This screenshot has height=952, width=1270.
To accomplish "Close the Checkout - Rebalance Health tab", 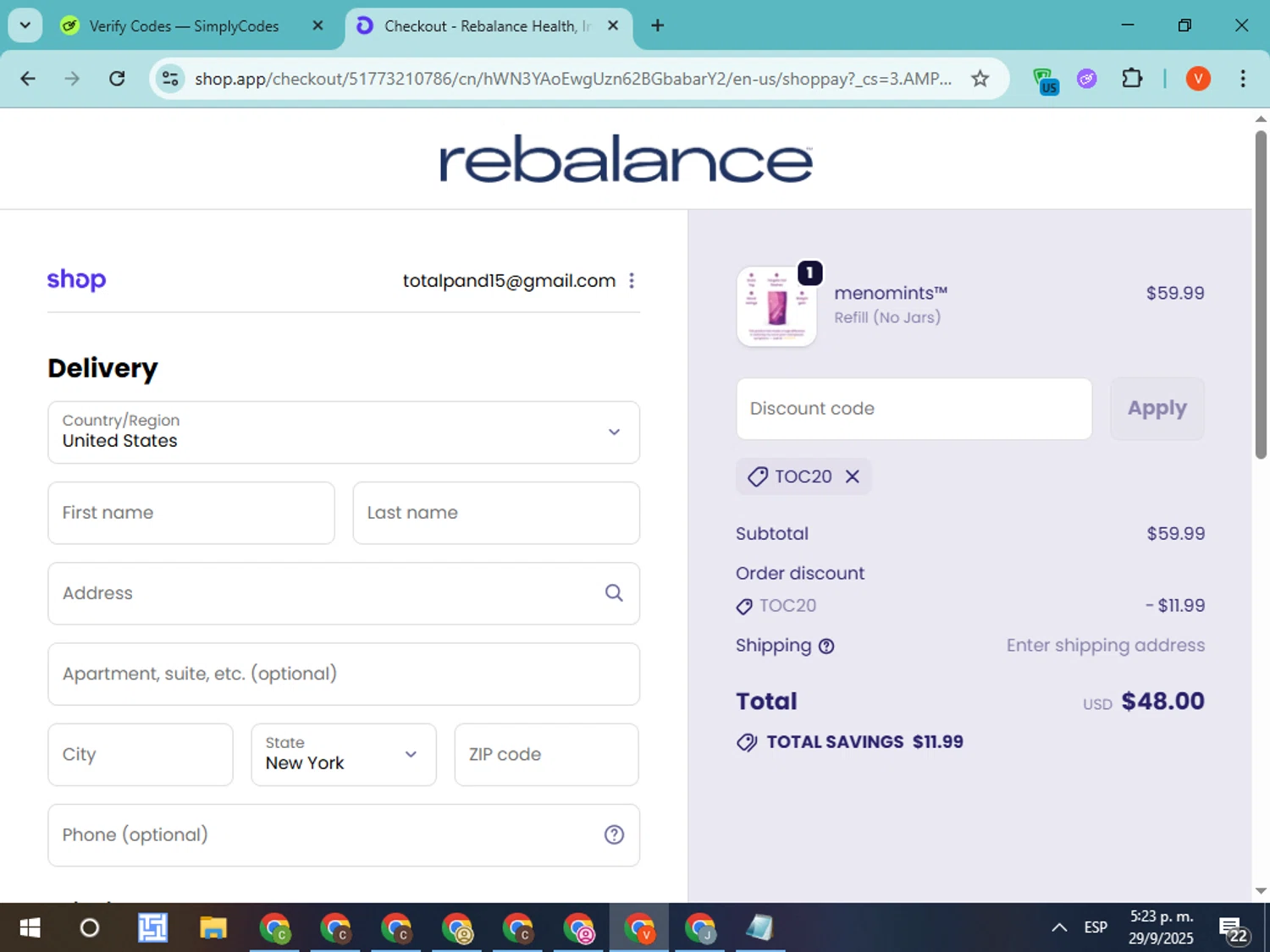I will (x=613, y=25).
